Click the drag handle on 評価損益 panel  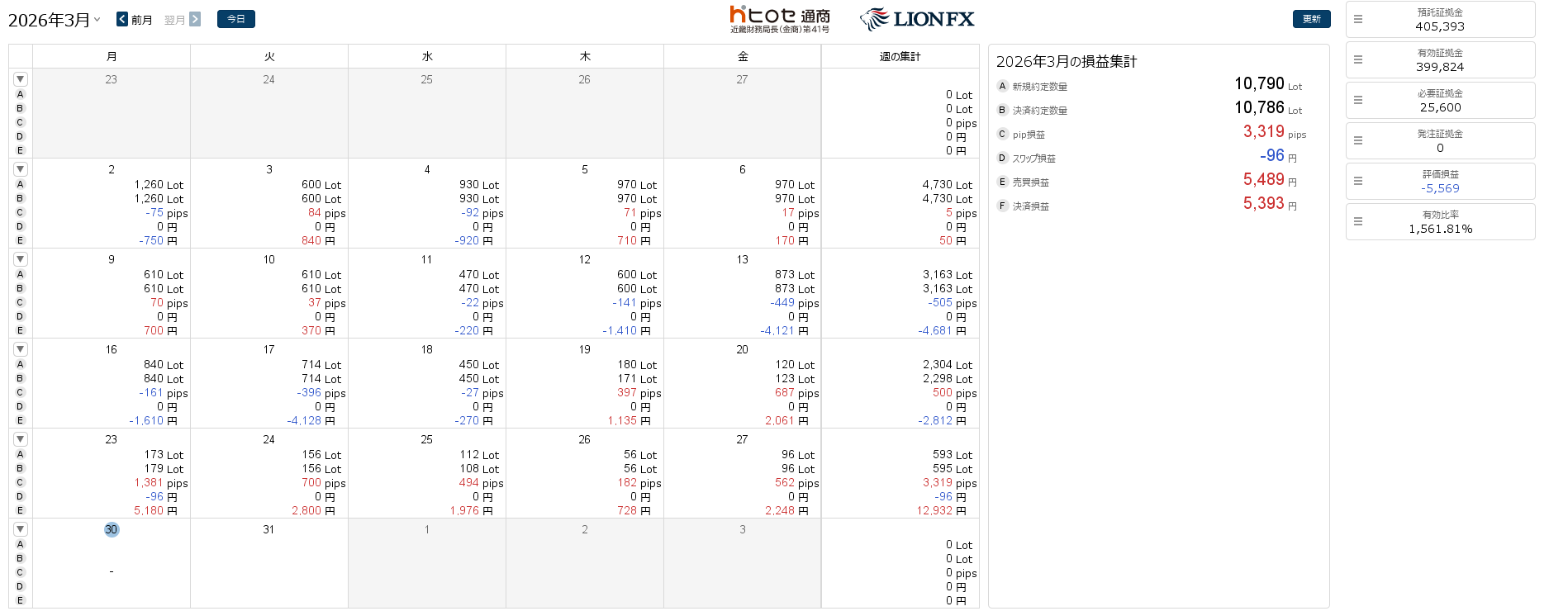1358,181
